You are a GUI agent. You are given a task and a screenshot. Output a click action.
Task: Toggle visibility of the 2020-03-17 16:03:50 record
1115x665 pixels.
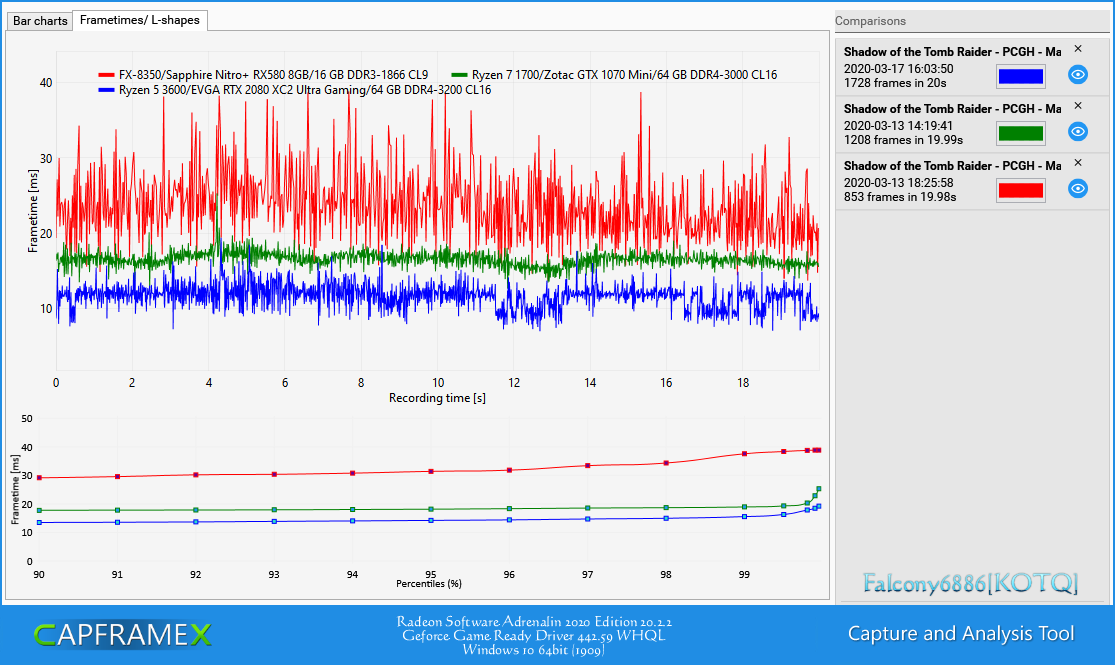point(1078,75)
